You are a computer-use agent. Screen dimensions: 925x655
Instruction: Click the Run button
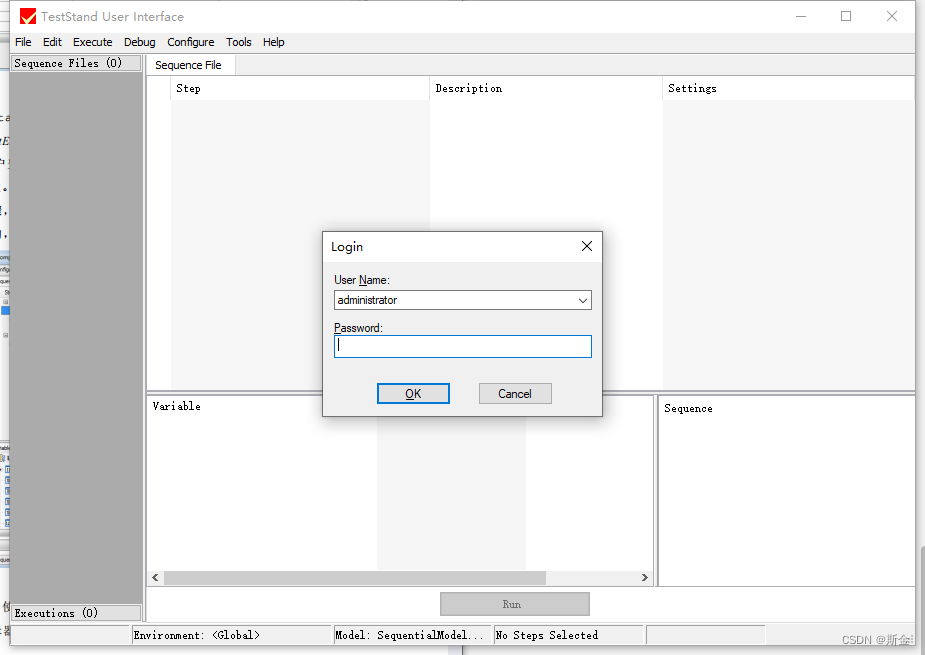pyautogui.click(x=514, y=604)
